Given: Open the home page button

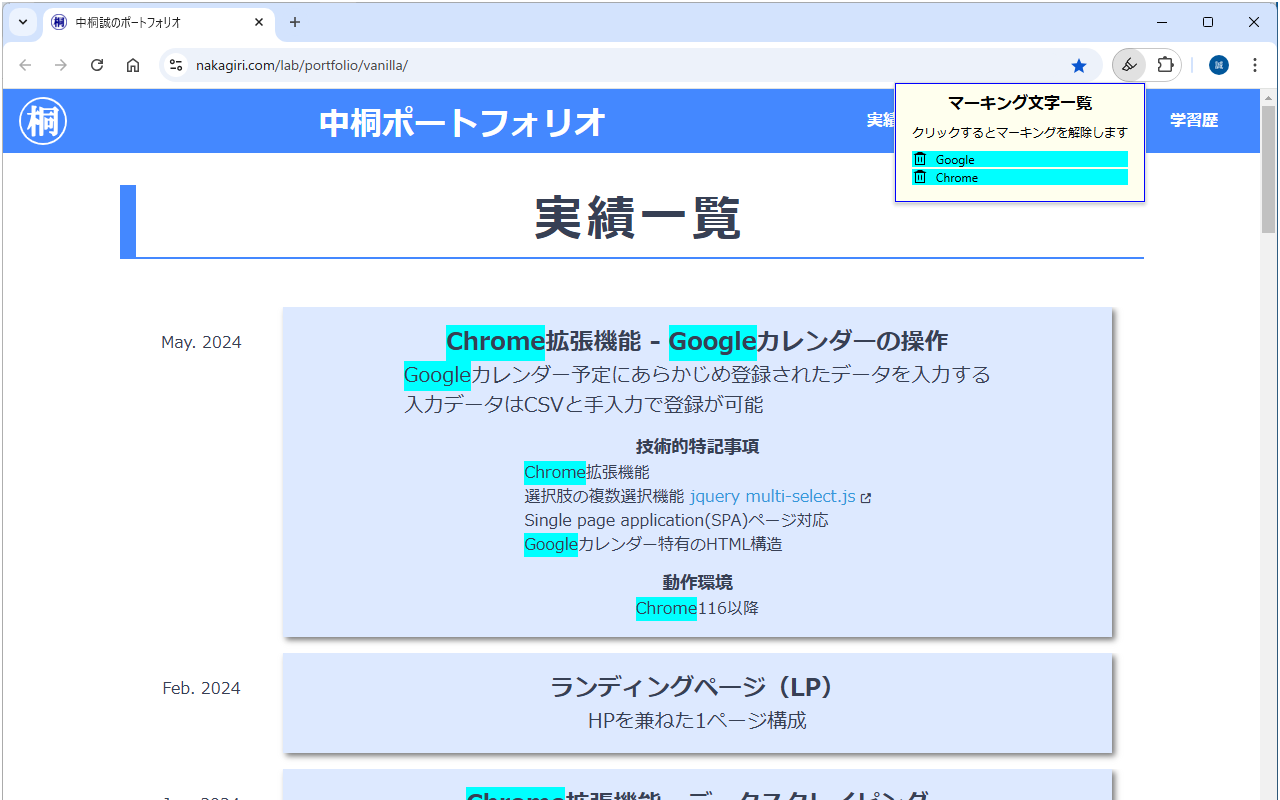Looking at the screenshot, I should [133, 65].
